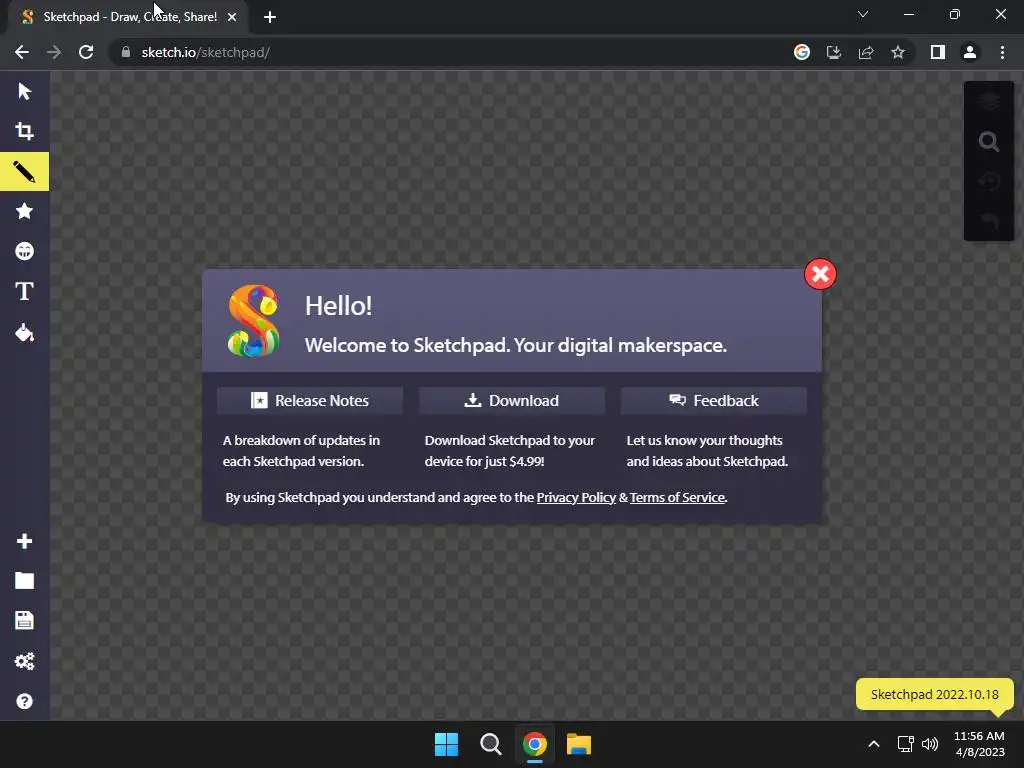
Task: Activate the Pencil brush tool
Action: pyautogui.click(x=24, y=172)
